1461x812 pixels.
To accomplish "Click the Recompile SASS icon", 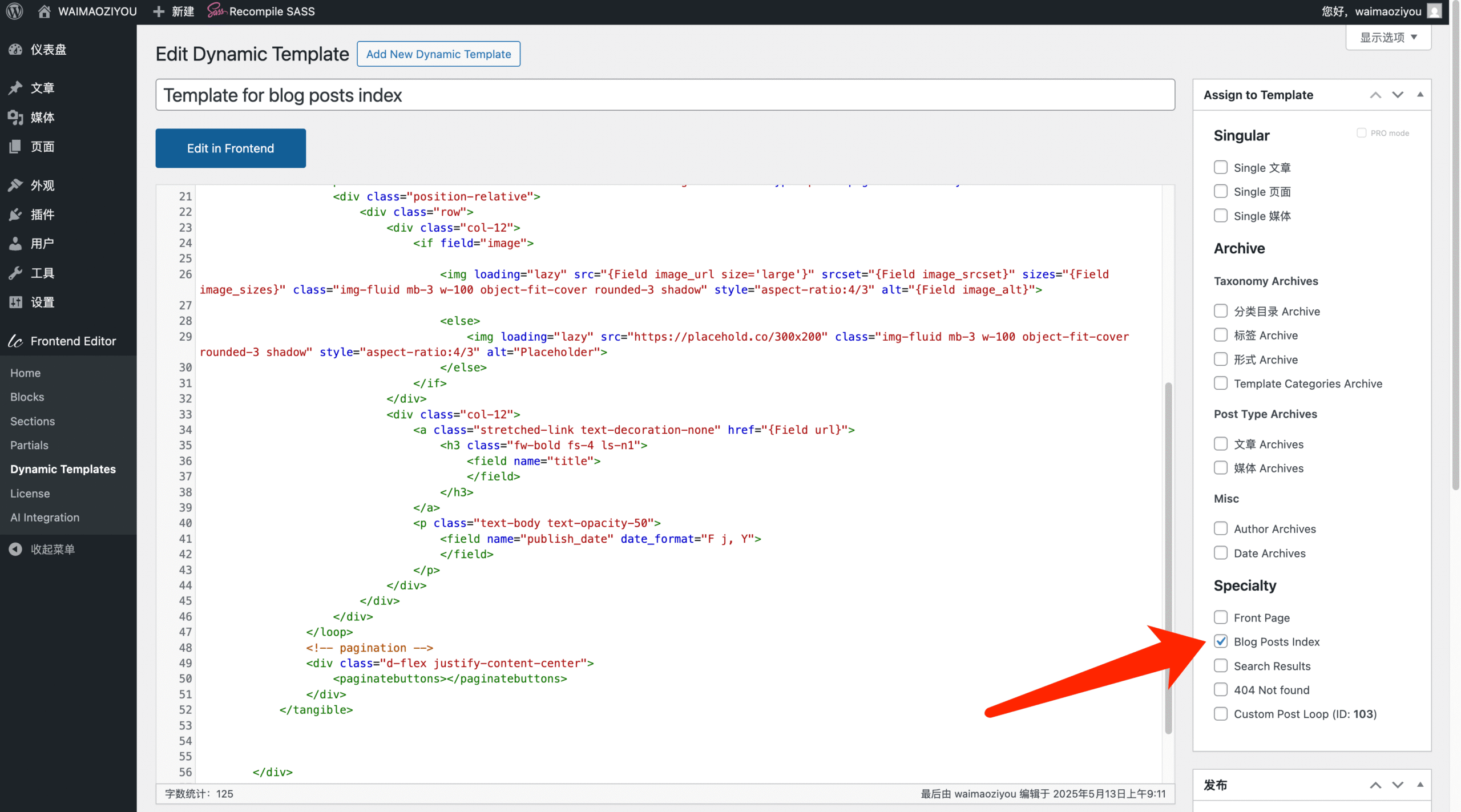I will [x=216, y=11].
